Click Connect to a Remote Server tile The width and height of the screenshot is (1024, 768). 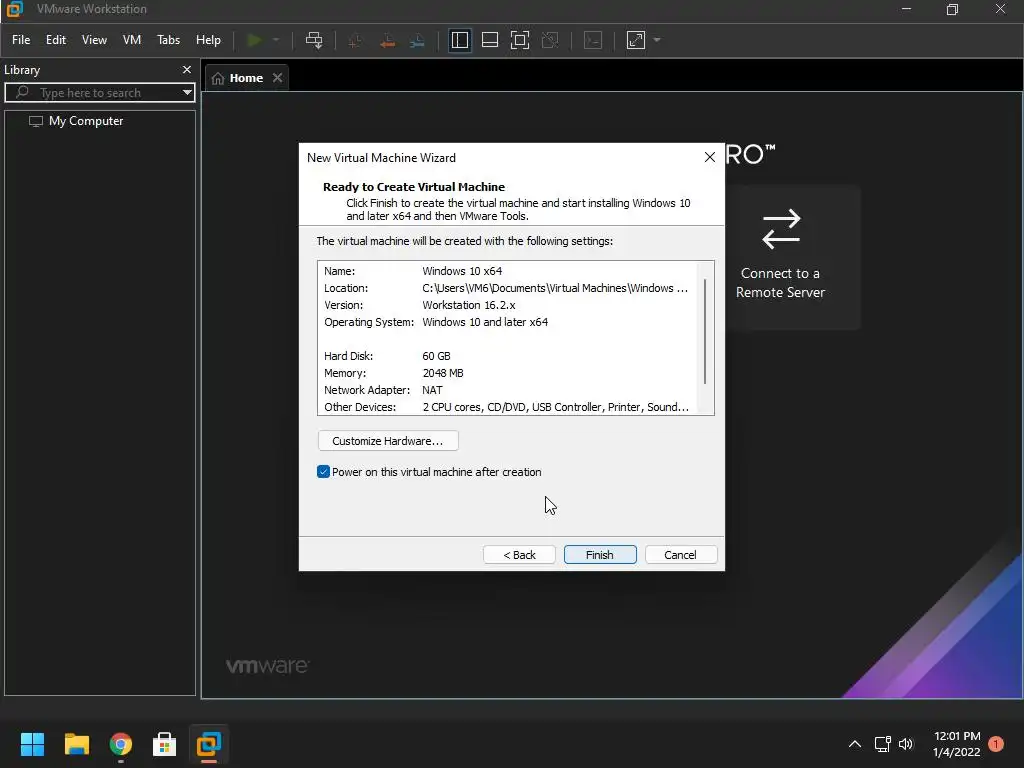click(x=780, y=256)
